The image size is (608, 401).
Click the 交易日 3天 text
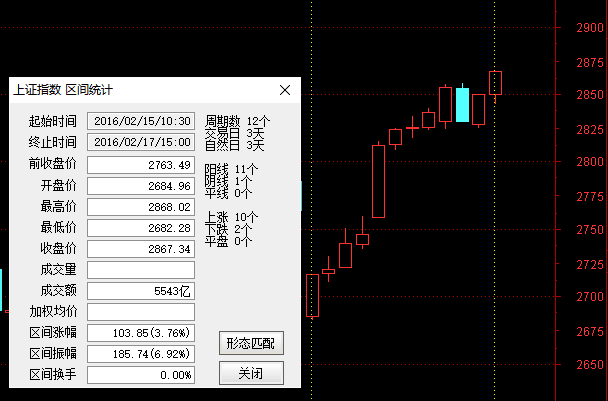235,133
